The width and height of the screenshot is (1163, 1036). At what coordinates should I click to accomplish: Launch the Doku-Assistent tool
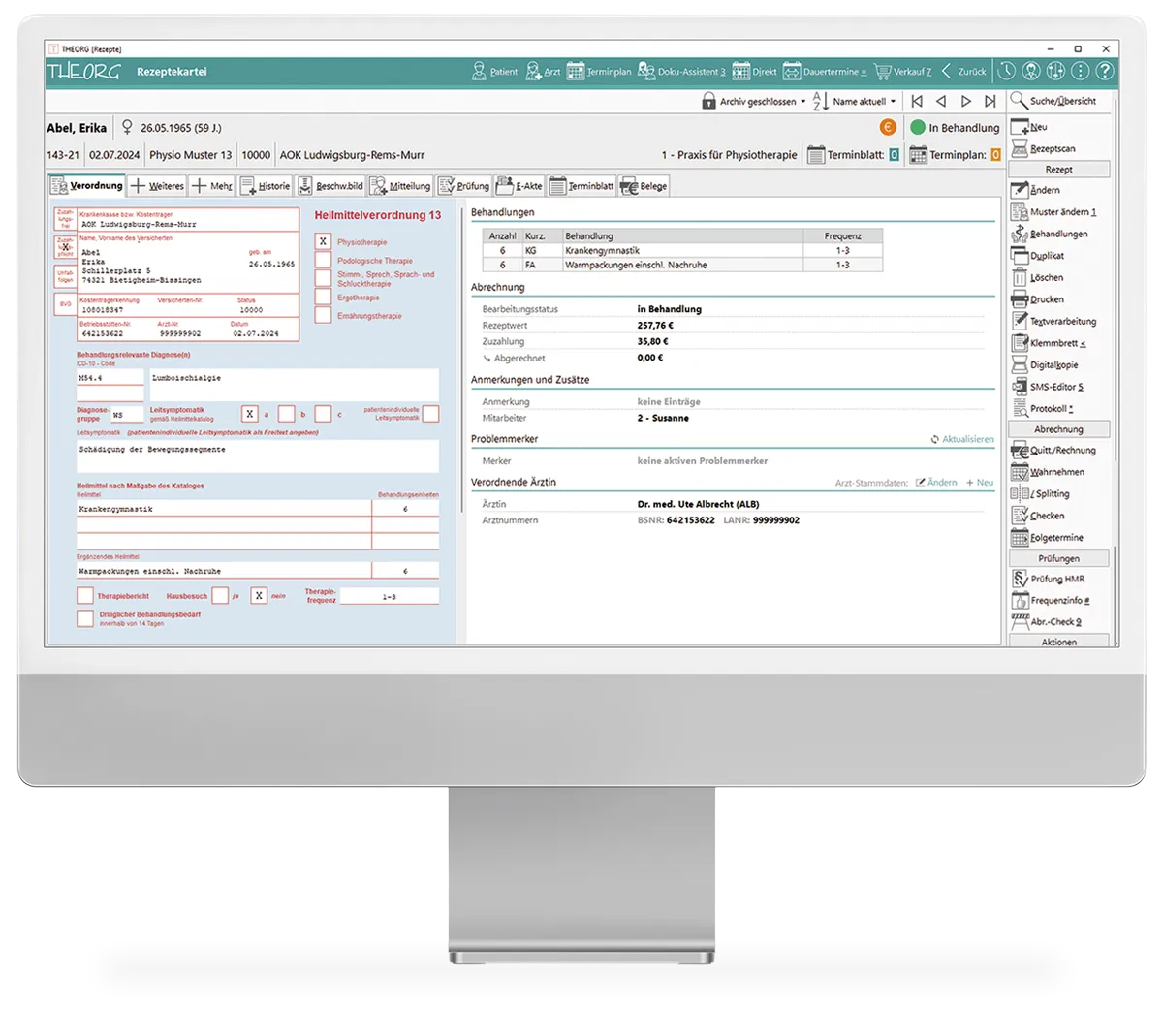pyautogui.click(x=681, y=72)
